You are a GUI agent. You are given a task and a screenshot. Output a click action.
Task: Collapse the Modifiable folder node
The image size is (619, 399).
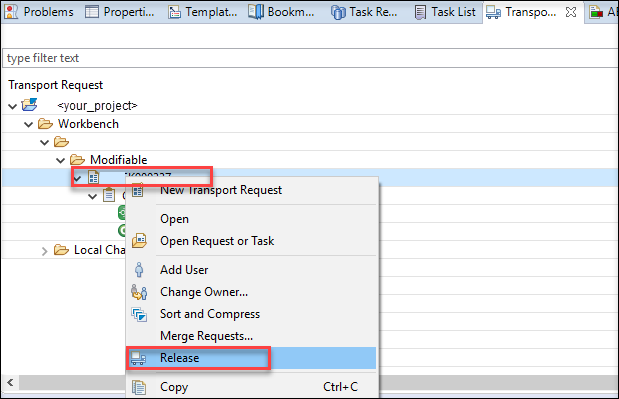pos(60,160)
